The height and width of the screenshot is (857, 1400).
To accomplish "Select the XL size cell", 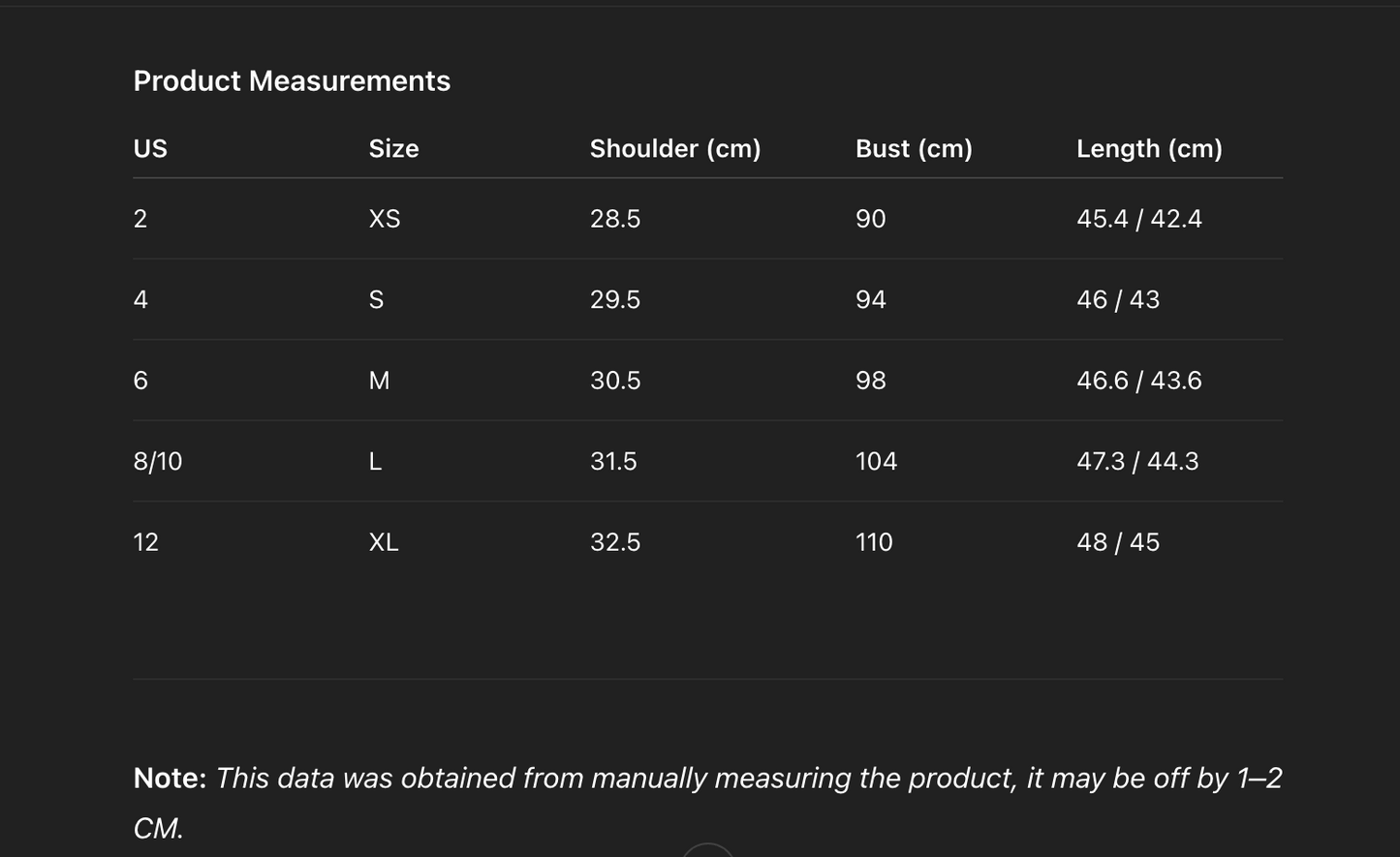I will click(384, 542).
